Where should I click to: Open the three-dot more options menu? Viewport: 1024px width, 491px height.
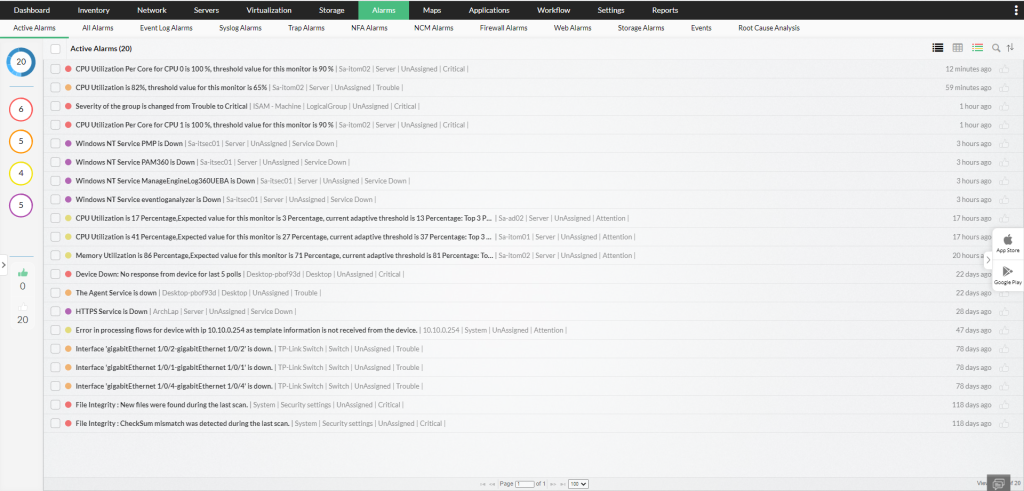coord(1015,10)
